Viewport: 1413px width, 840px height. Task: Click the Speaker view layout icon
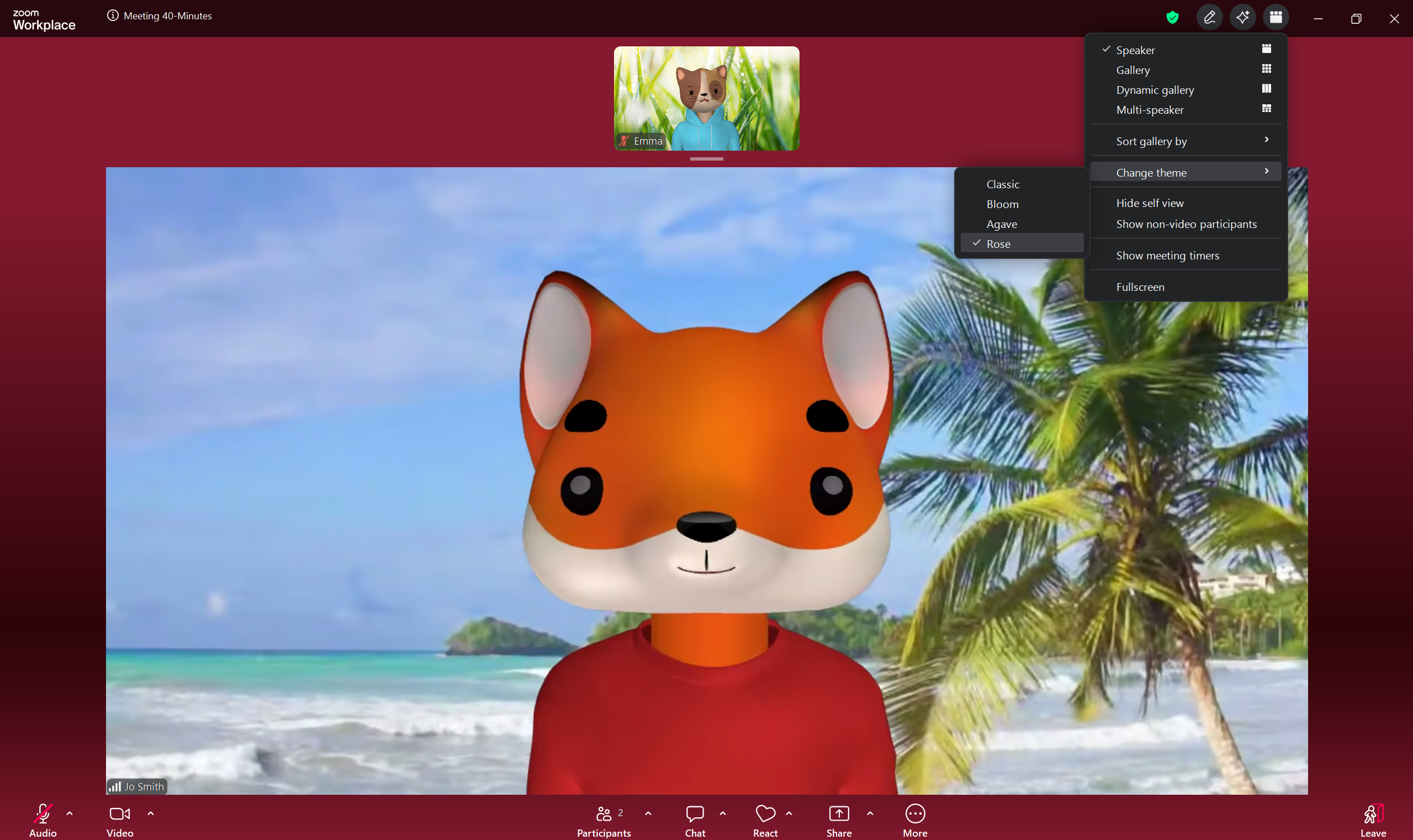[1266, 49]
